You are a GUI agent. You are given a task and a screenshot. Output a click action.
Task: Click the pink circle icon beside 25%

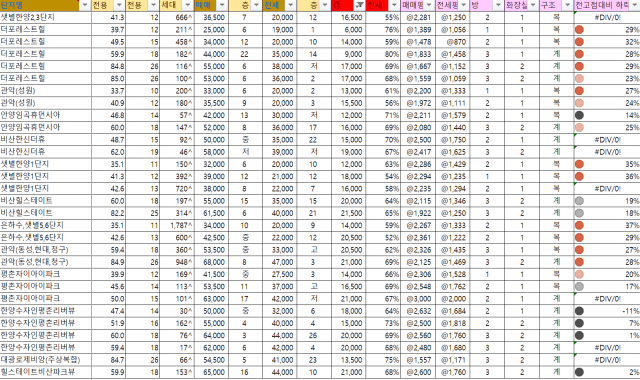point(579,128)
